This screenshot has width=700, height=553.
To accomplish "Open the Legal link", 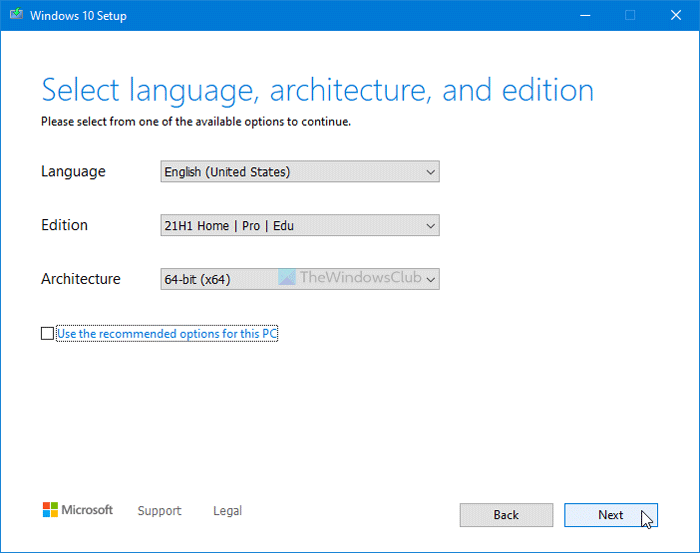I will (227, 511).
